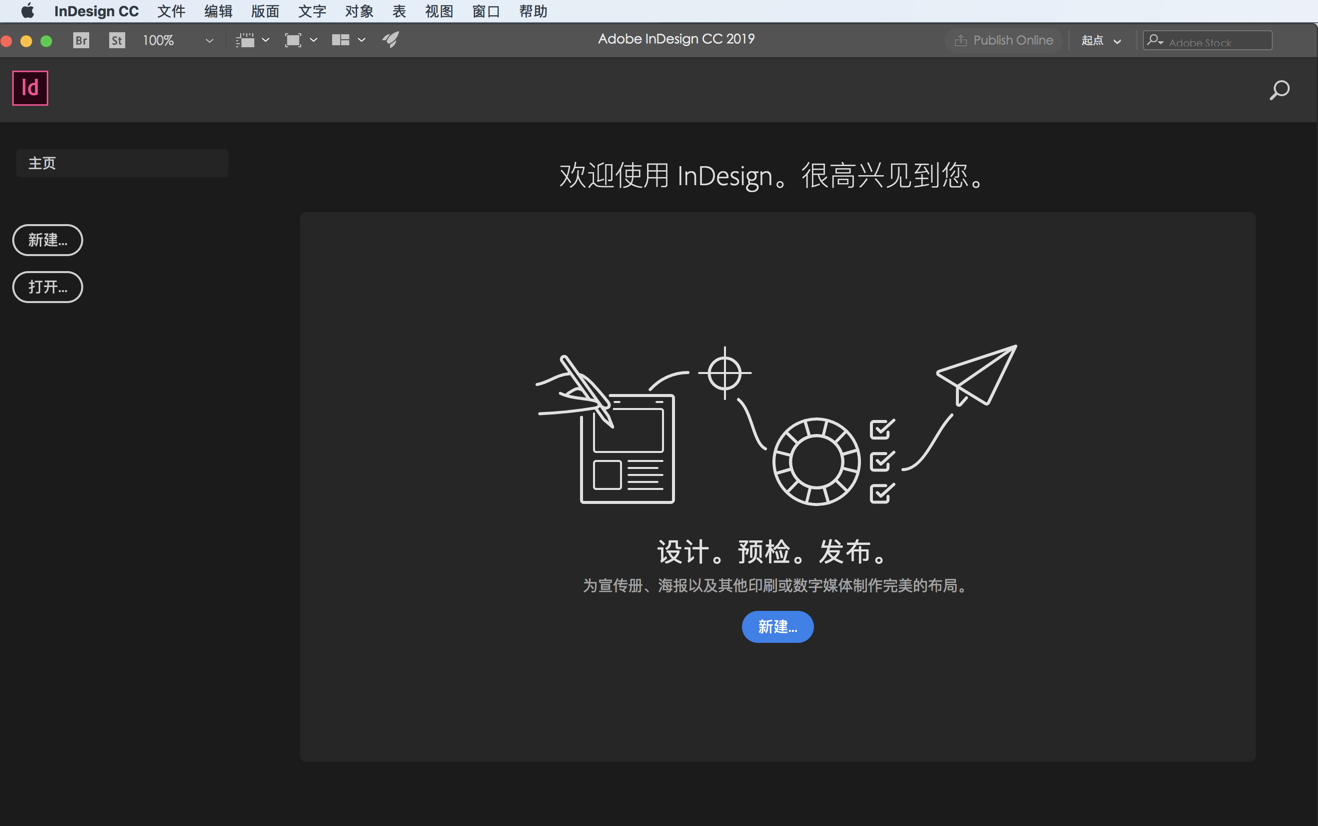Click the search magnifier icon on the start screen
1318x826 pixels.
click(1279, 90)
